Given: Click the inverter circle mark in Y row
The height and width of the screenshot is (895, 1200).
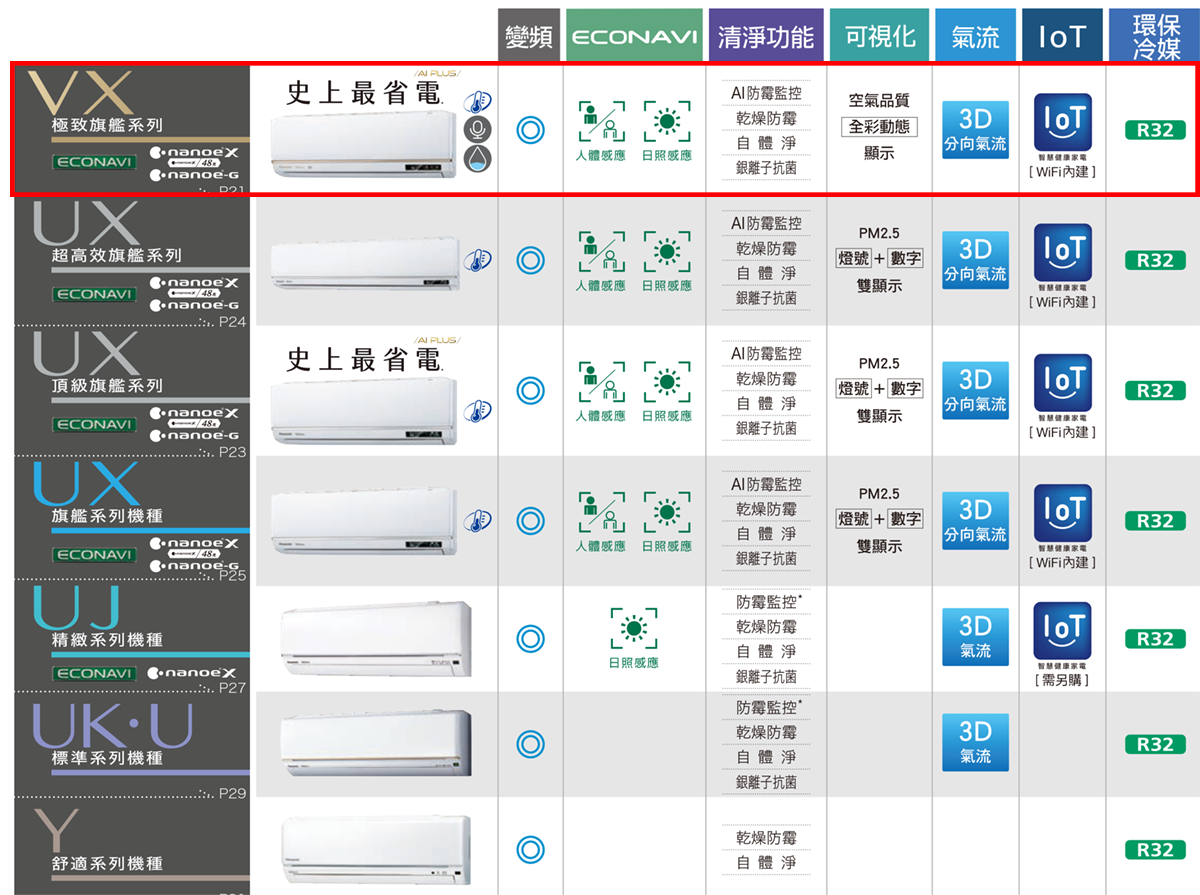Looking at the screenshot, I should coord(530,849).
